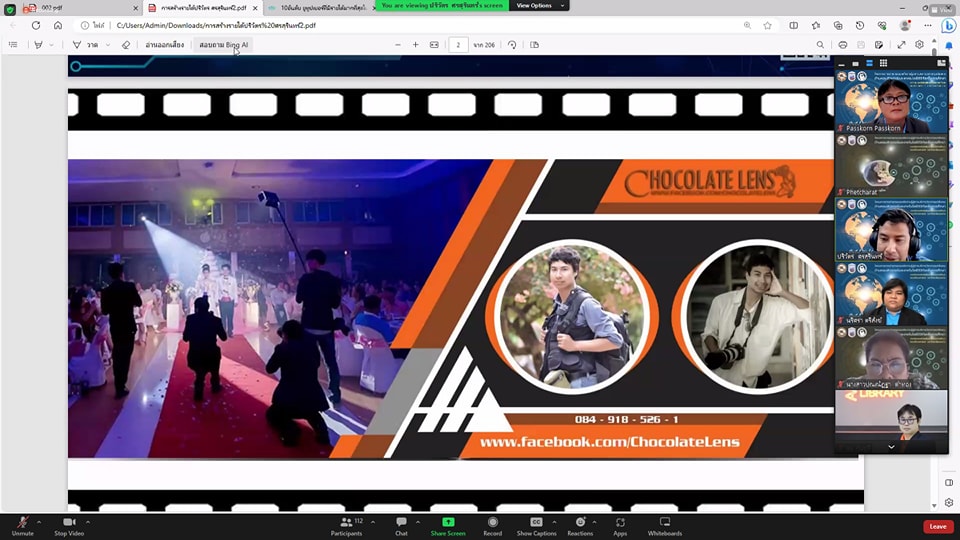Expand caret next to Participants
This screenshot has width=960, height=540.
click(372, 522)
